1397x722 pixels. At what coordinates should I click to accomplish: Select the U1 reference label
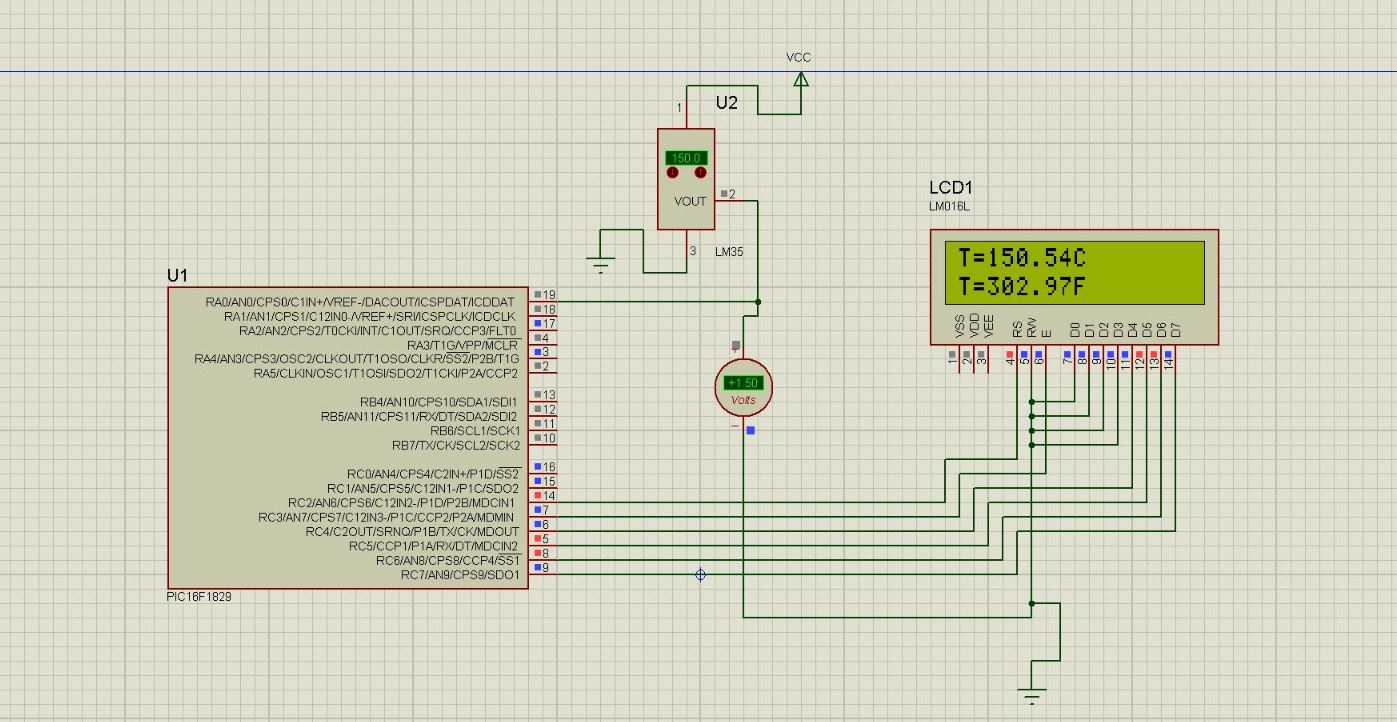pyautogui.click(x=177, y=275)
